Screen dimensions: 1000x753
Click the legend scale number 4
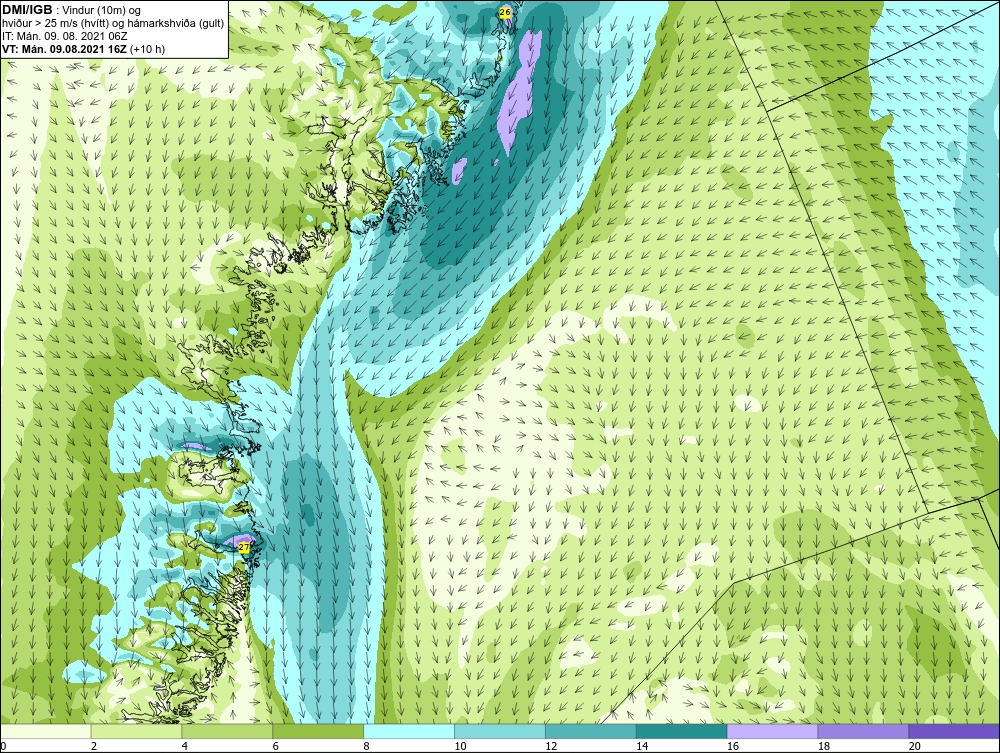(x=185, y=746)
